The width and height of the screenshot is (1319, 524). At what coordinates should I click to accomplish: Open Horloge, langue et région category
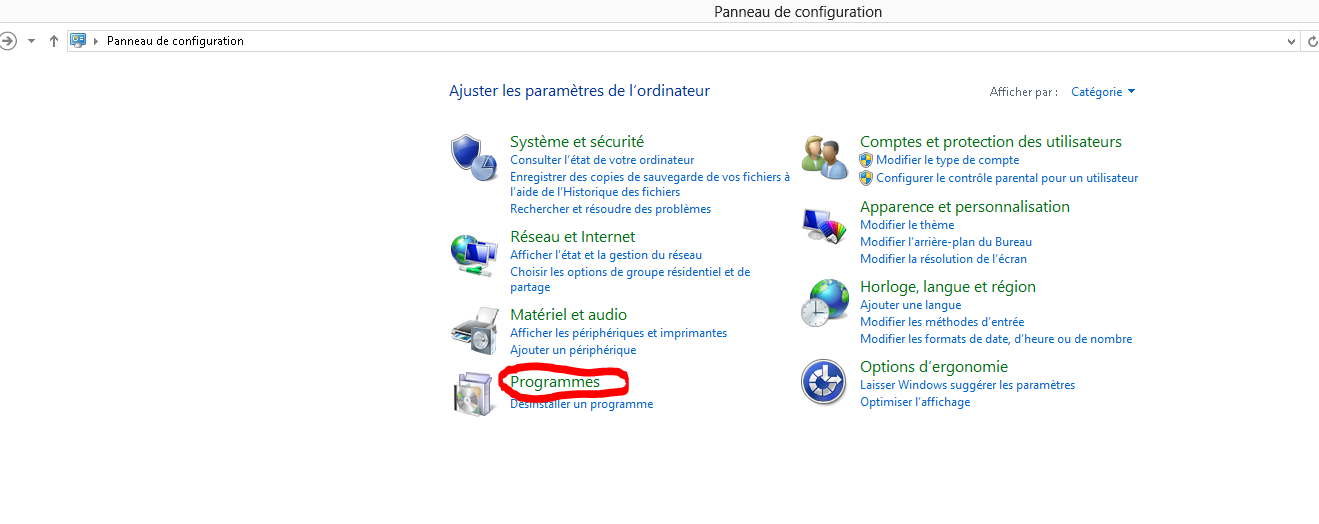click(948, 287)
